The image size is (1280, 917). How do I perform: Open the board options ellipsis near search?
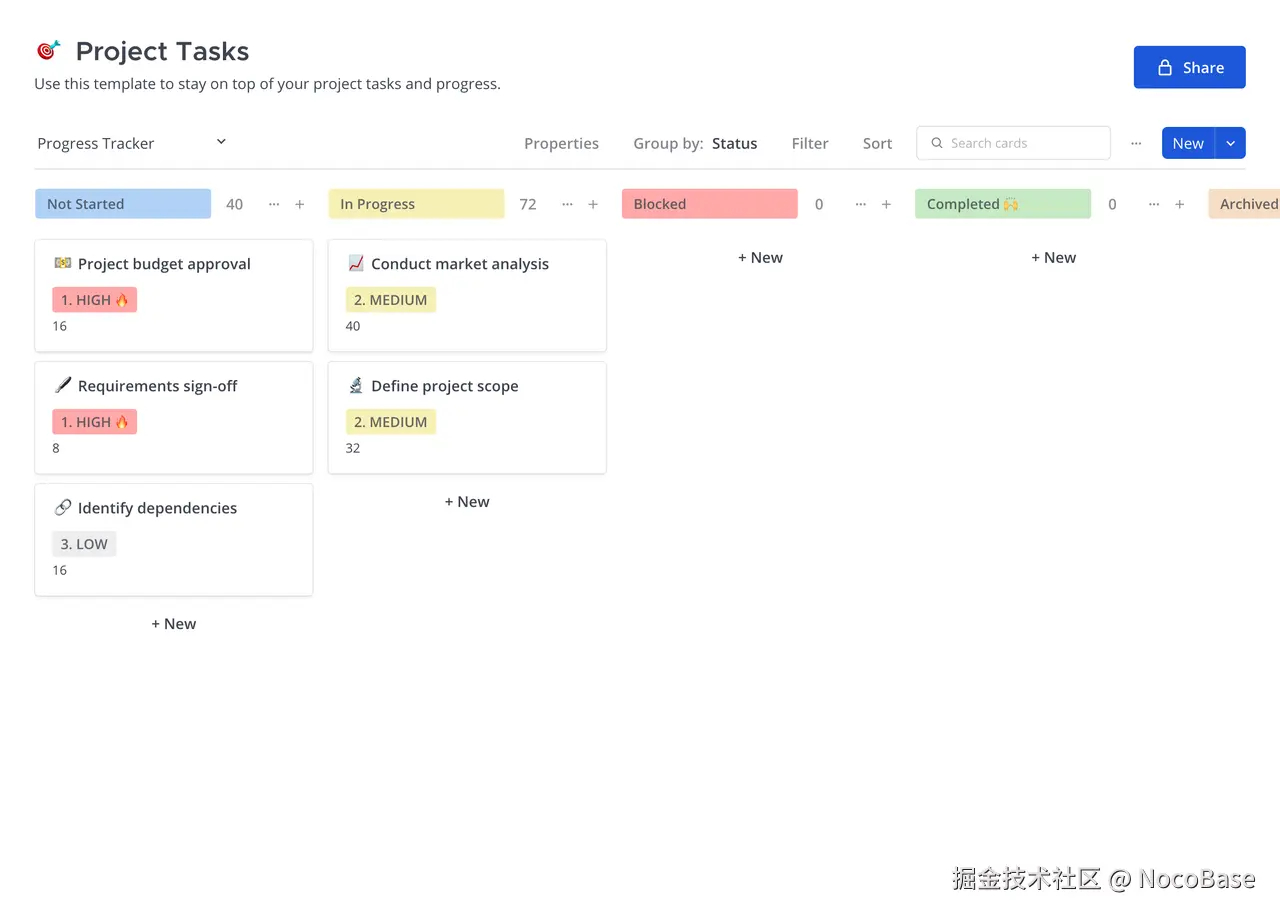pos(1136,143)
